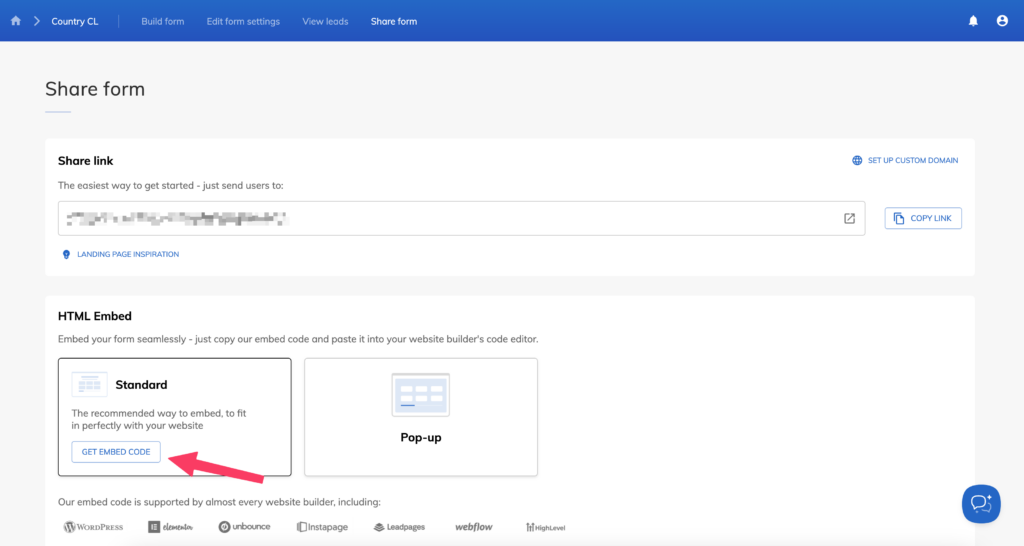The image size is (1024, 546).
Task: Open Edit form settings tab
Action: tap(243, 21)
